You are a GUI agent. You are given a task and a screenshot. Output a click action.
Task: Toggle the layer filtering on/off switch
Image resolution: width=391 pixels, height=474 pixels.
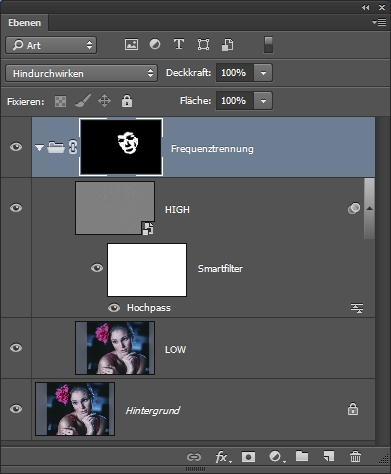point(268,45)
